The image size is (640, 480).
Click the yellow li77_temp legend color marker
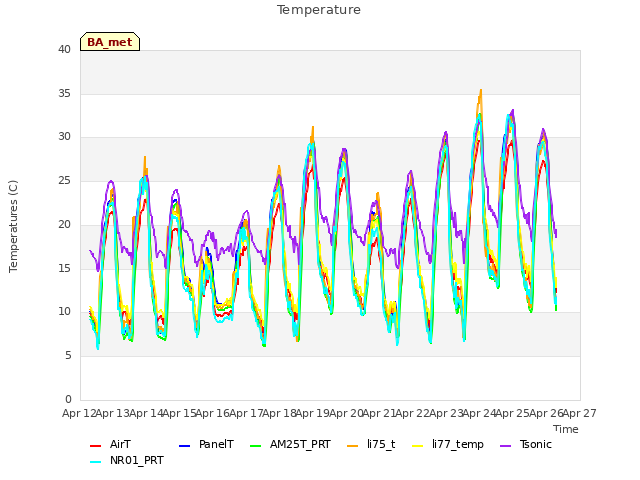coord(418,446)
